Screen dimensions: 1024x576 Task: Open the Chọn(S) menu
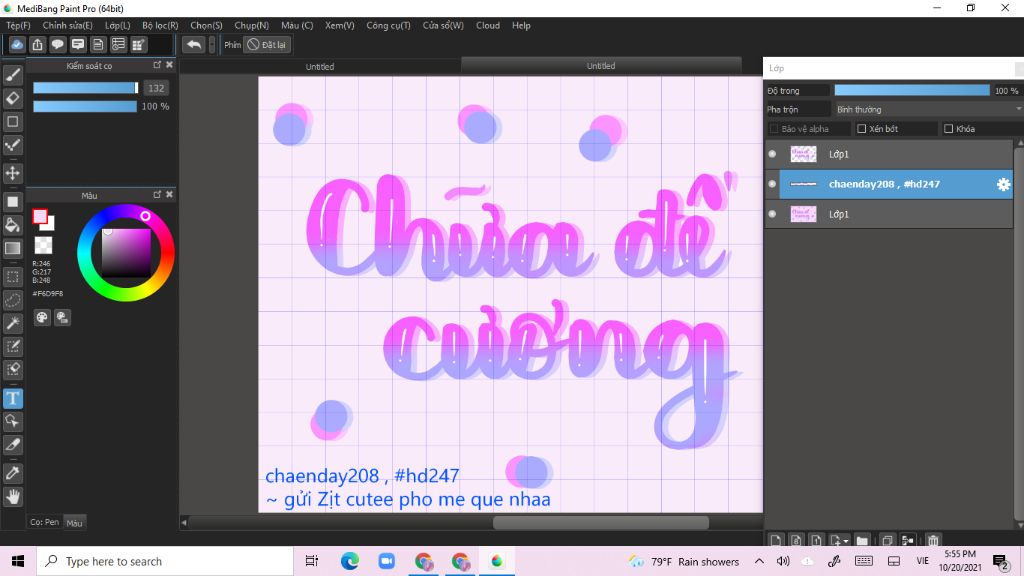coord(206,25)
